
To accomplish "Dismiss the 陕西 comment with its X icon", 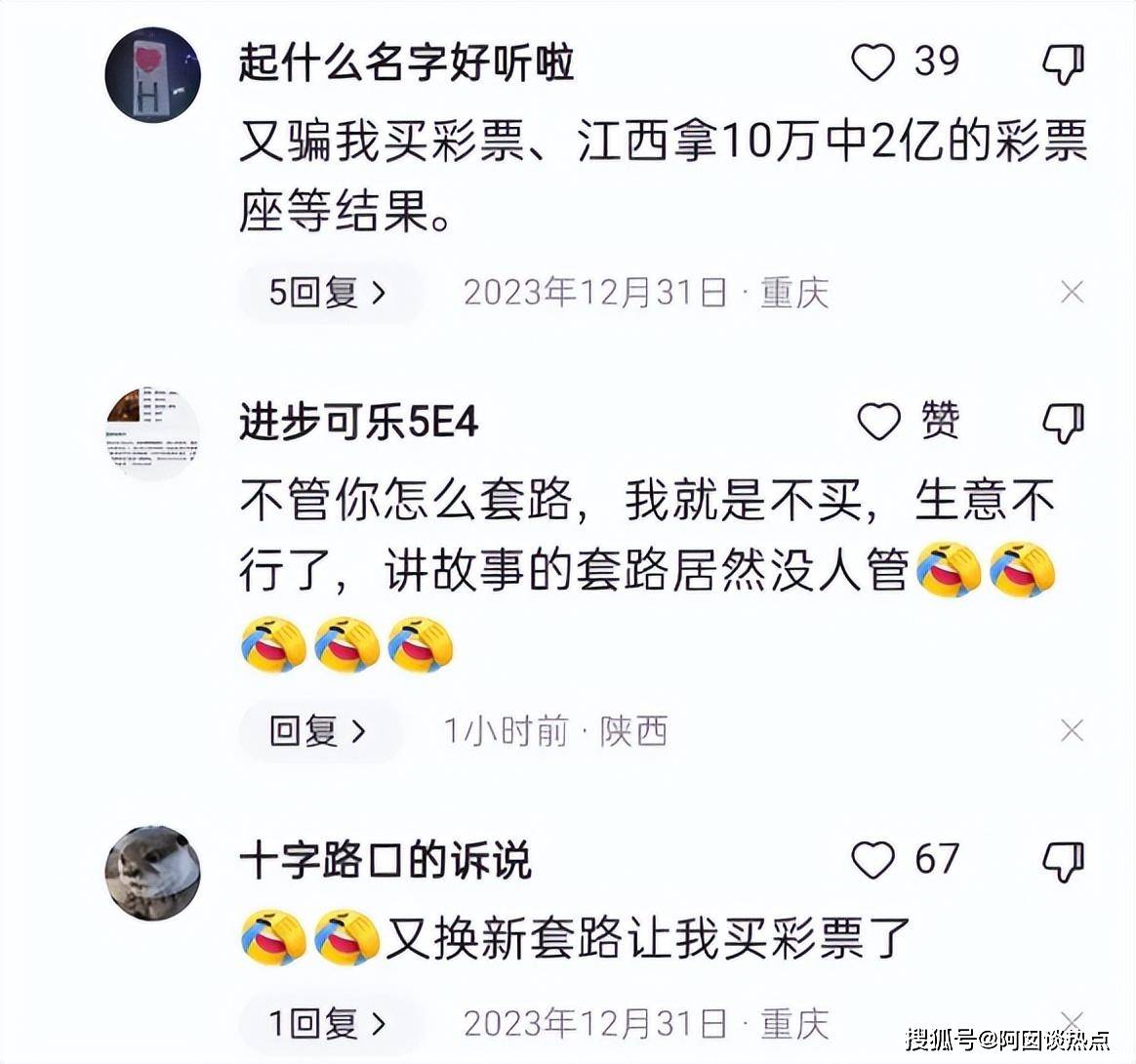I will 1073,730.
